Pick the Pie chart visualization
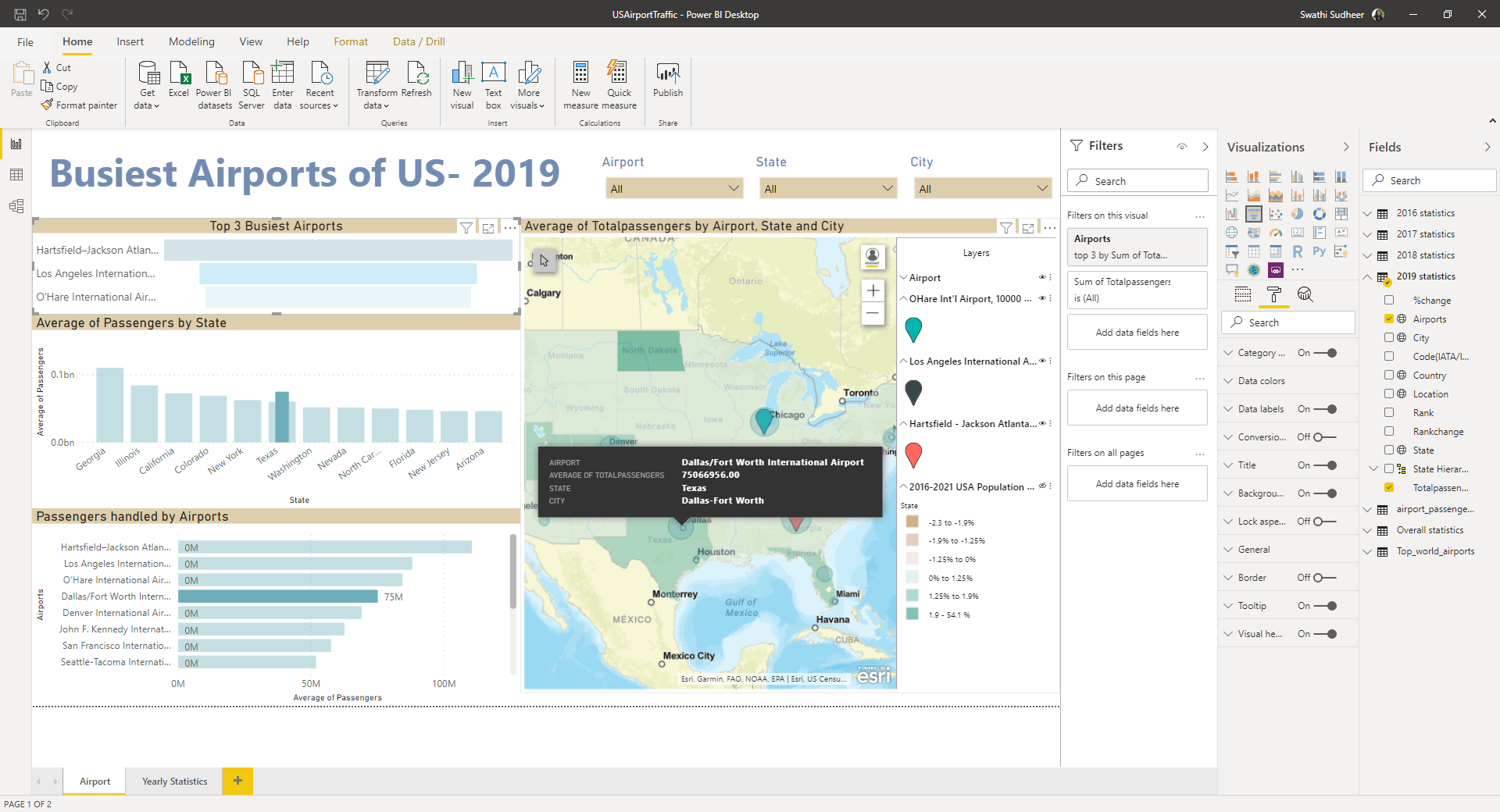The width and height of the screenshot is (1500, 812). coord(1298,214)
